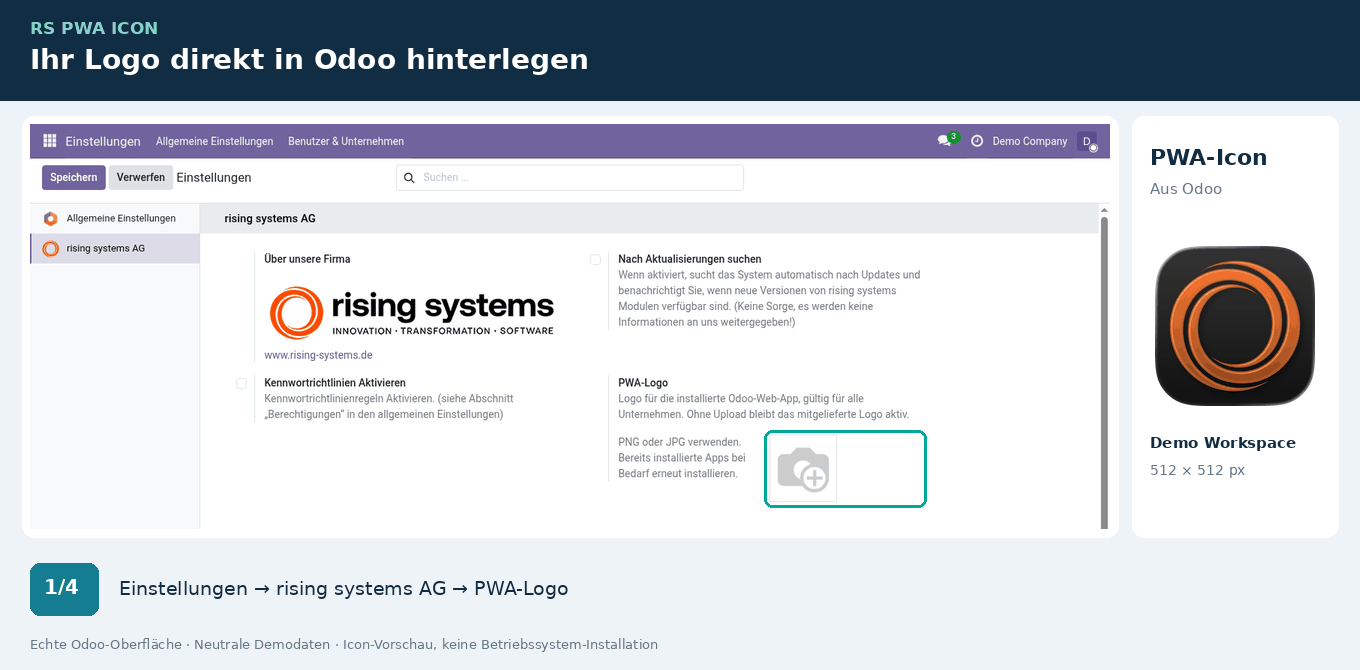Click the PWA-Logo setting label
Screen dimensions: 1360x670
(643, 383)
